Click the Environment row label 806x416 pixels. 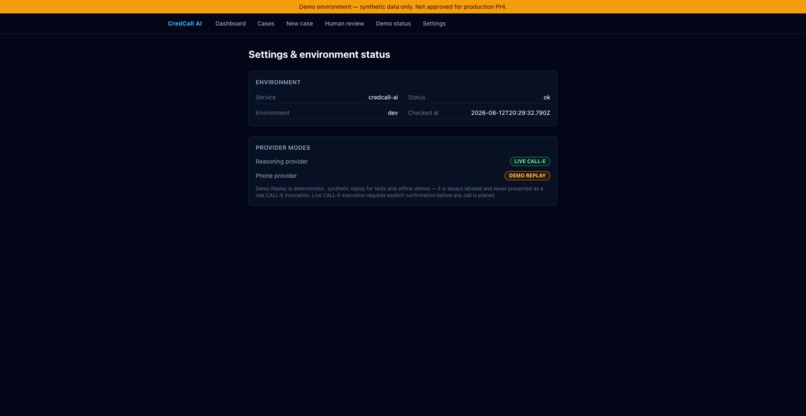[x=272, y=113]
